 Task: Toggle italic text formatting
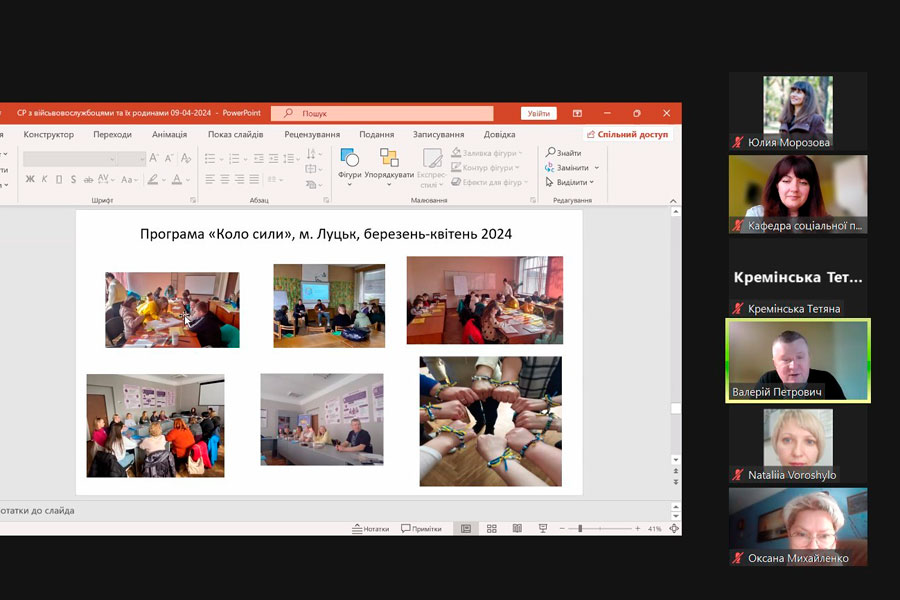(x=46, y=180)
